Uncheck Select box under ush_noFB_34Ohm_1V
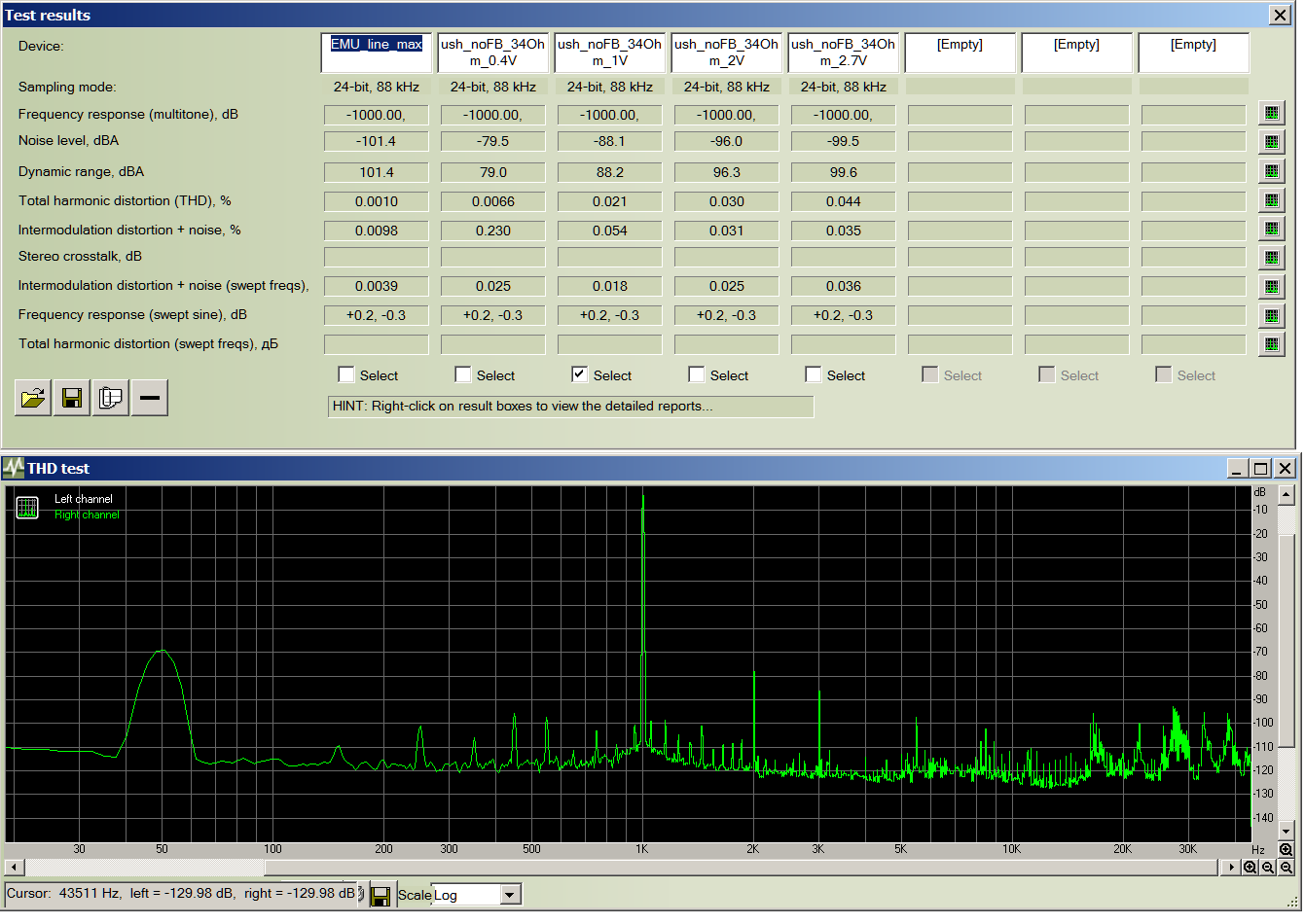This screenshot has width=1305, height=924. click(x=580, y=375)
